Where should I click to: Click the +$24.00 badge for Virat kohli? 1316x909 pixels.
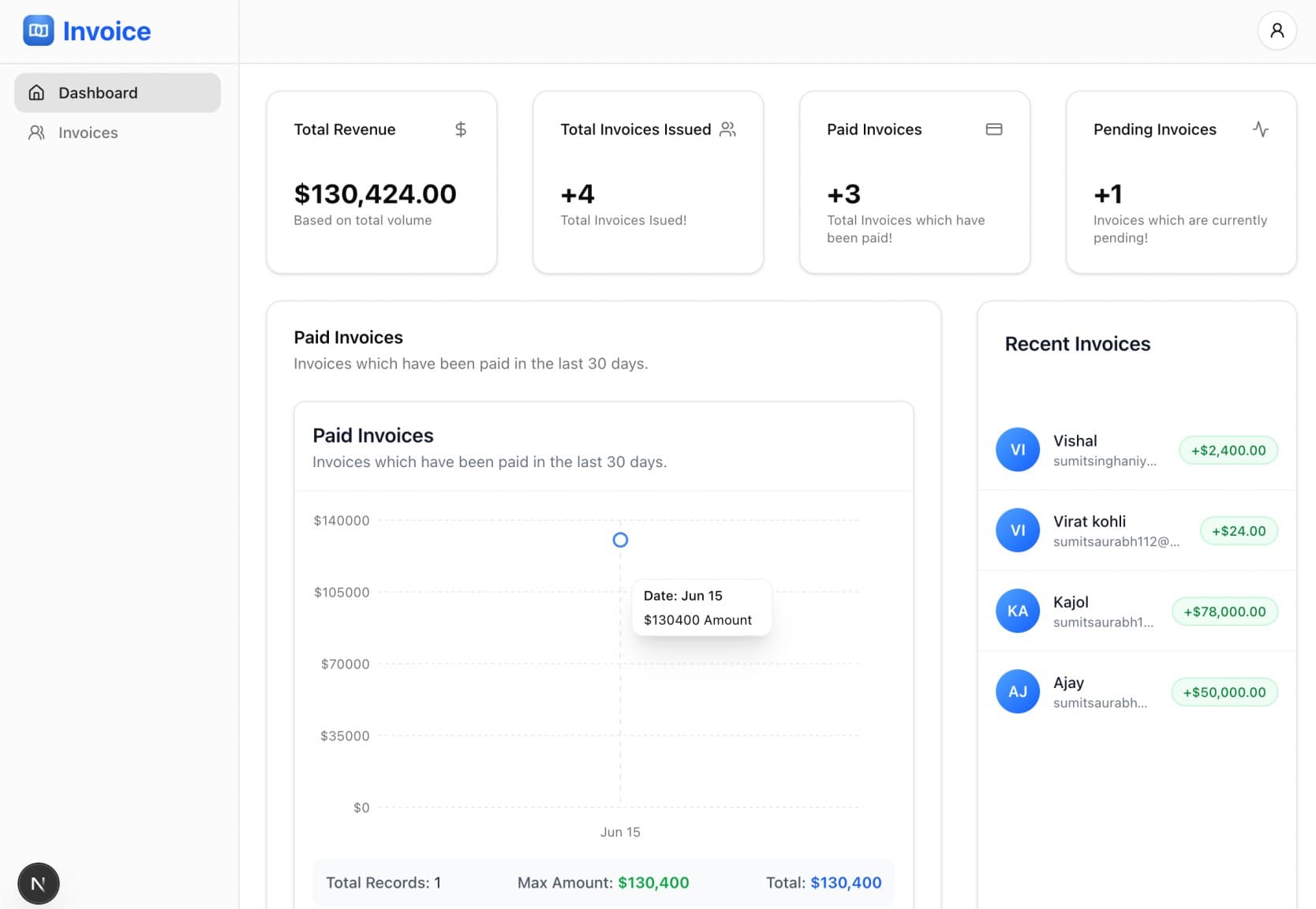1238,530
